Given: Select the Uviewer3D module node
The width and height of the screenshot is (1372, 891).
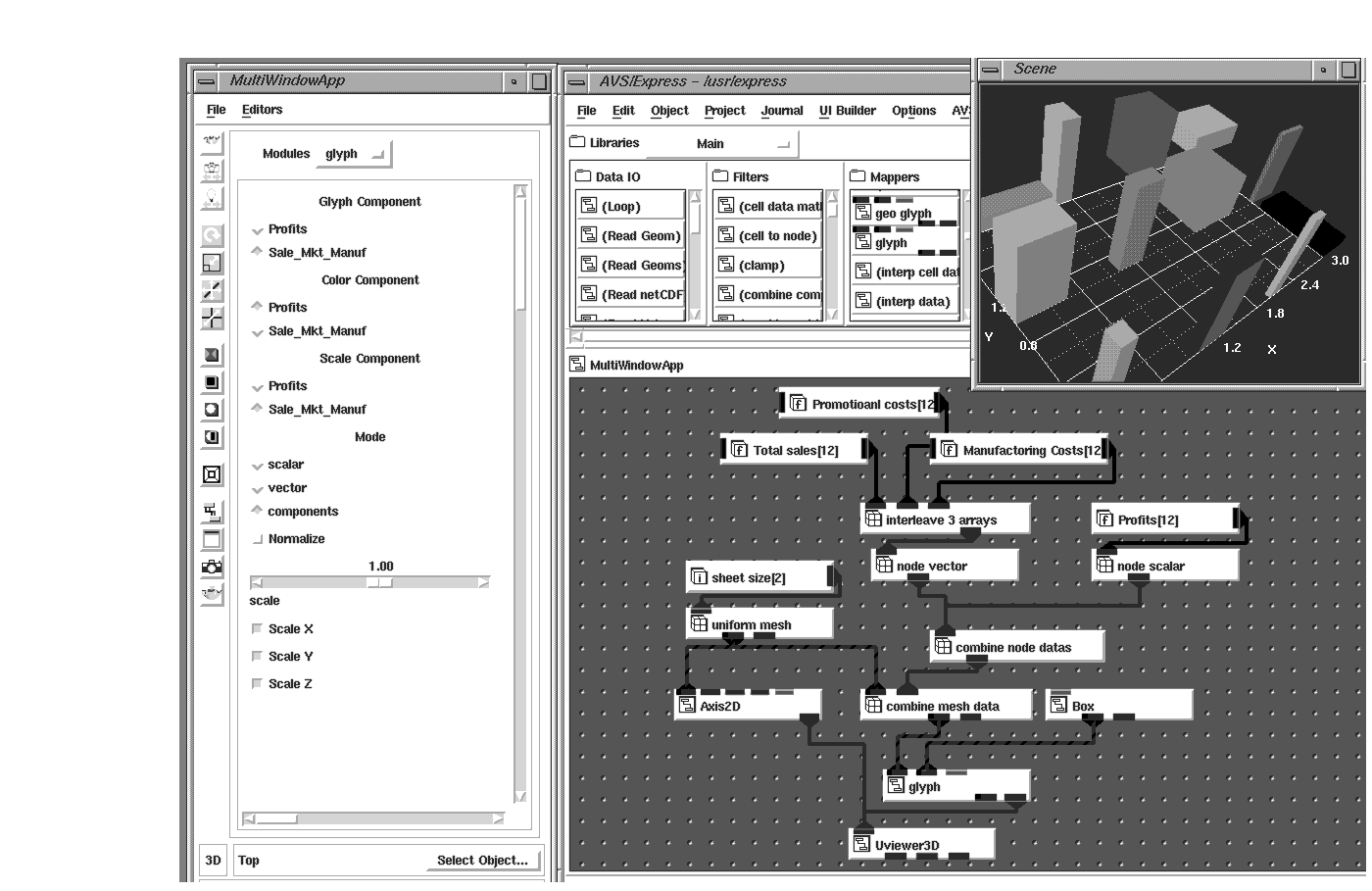Looking at the screenshot, I should [907, 845].
